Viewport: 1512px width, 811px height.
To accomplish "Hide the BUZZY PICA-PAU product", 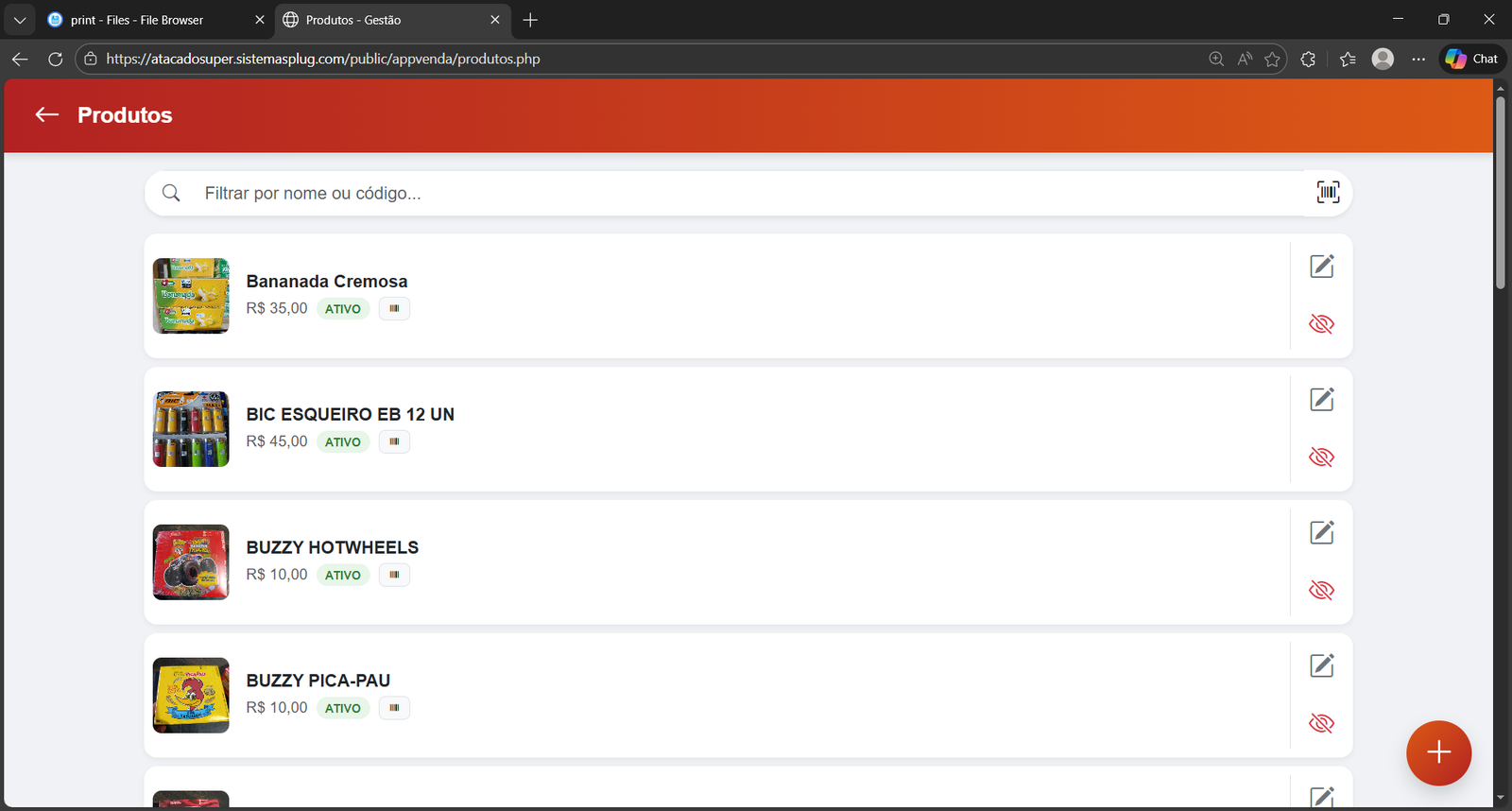I will pos(1321,724).
